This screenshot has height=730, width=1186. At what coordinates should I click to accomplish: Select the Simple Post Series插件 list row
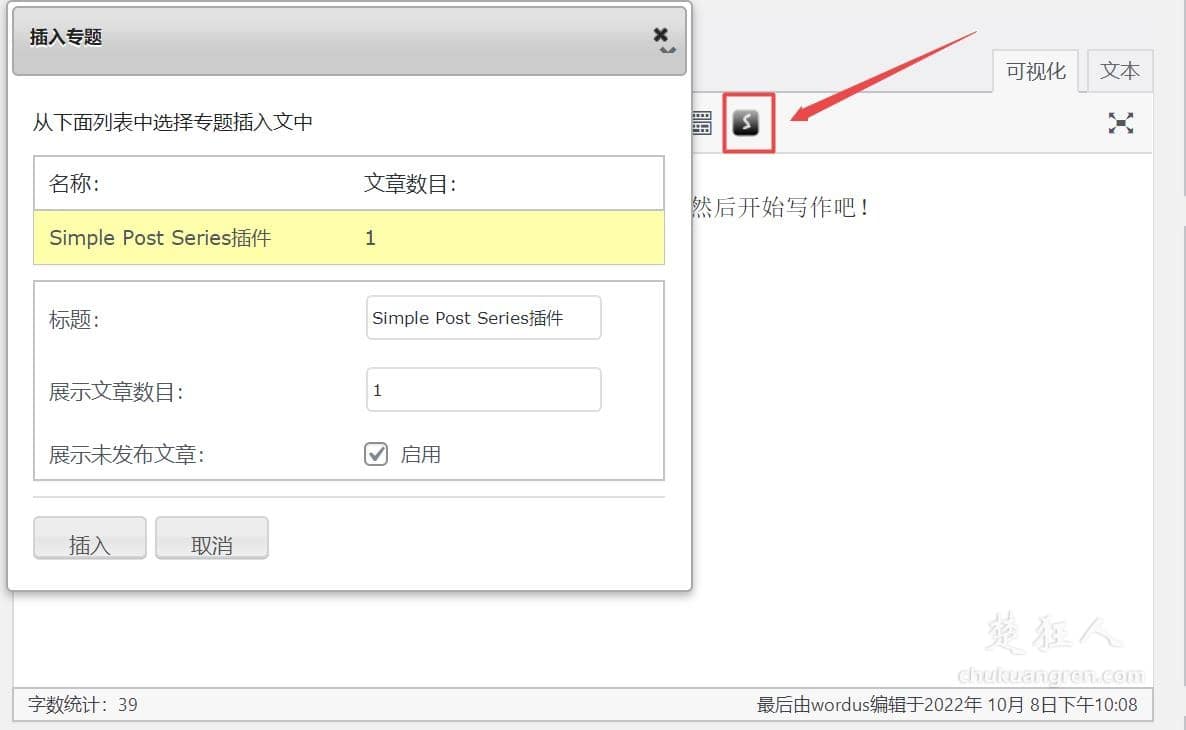(x=349, y=238)
